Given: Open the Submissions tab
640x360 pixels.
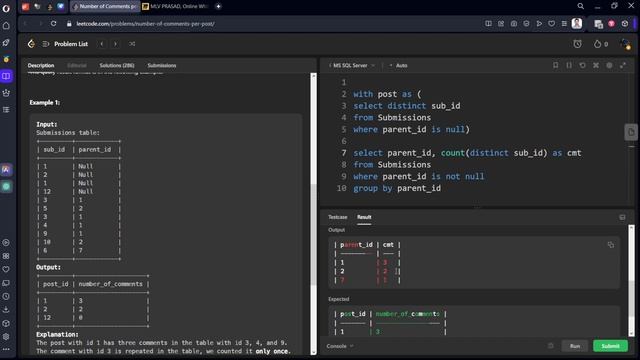Looking at the screenshot, I should pyautogui.click(x=162, y=65).
